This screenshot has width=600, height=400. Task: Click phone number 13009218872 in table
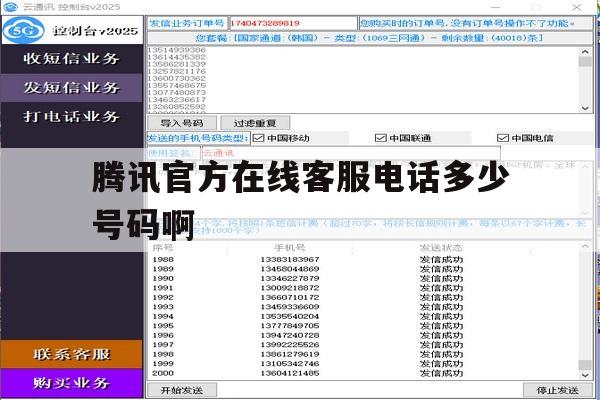pos(290,288)
